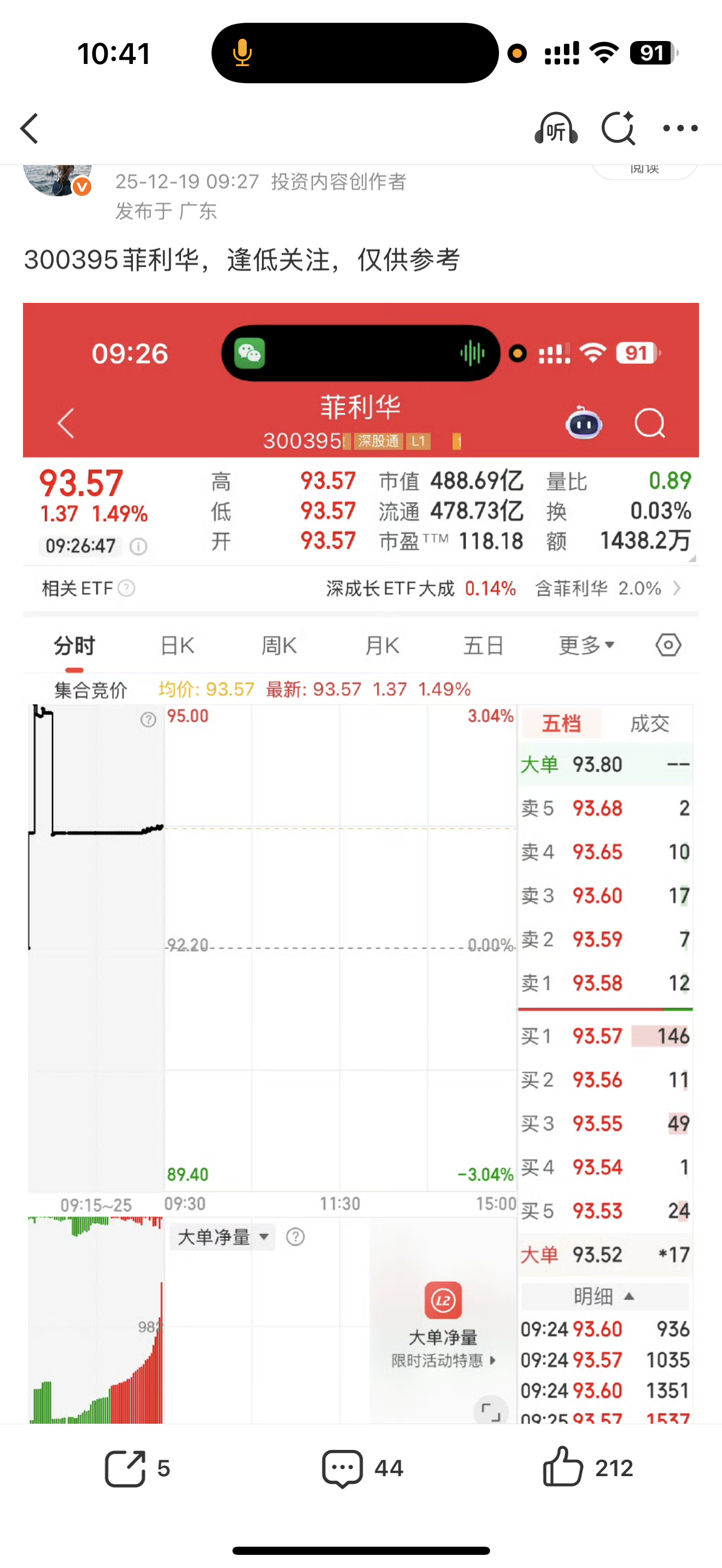This screenshot has width=722, height=1568.
Task: Tap the microphone indicator in Dynamic Island
Action: [x=242, y=53]
